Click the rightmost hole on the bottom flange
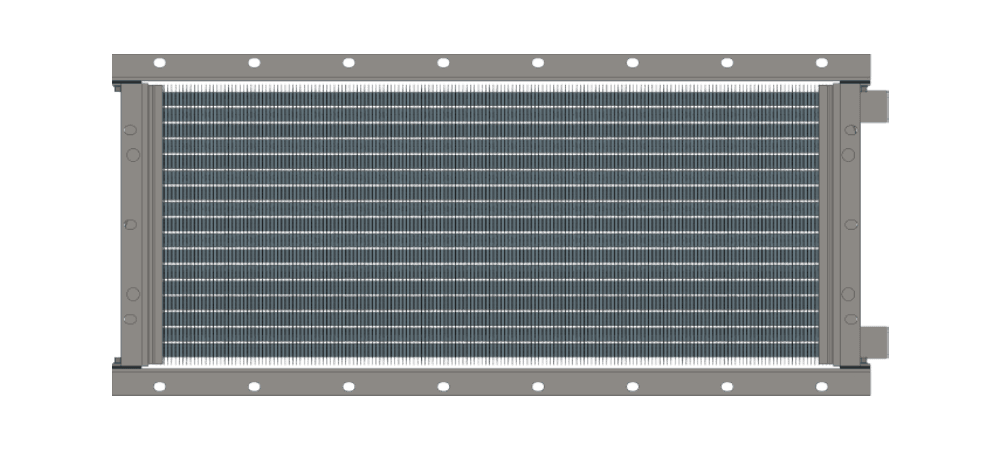Screen dimensions: 1000x450 (x=822, y=386)
